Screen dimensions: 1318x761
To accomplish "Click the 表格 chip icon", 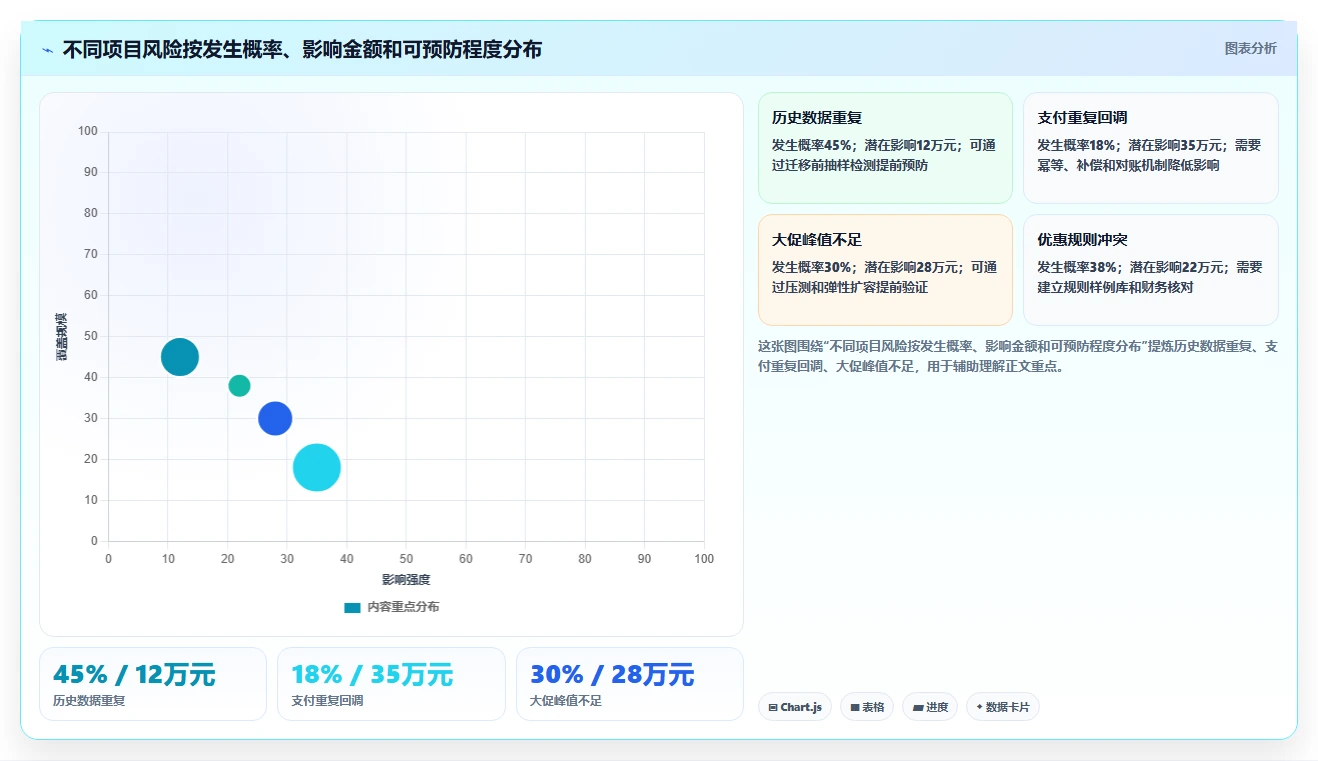I will 855,707.
